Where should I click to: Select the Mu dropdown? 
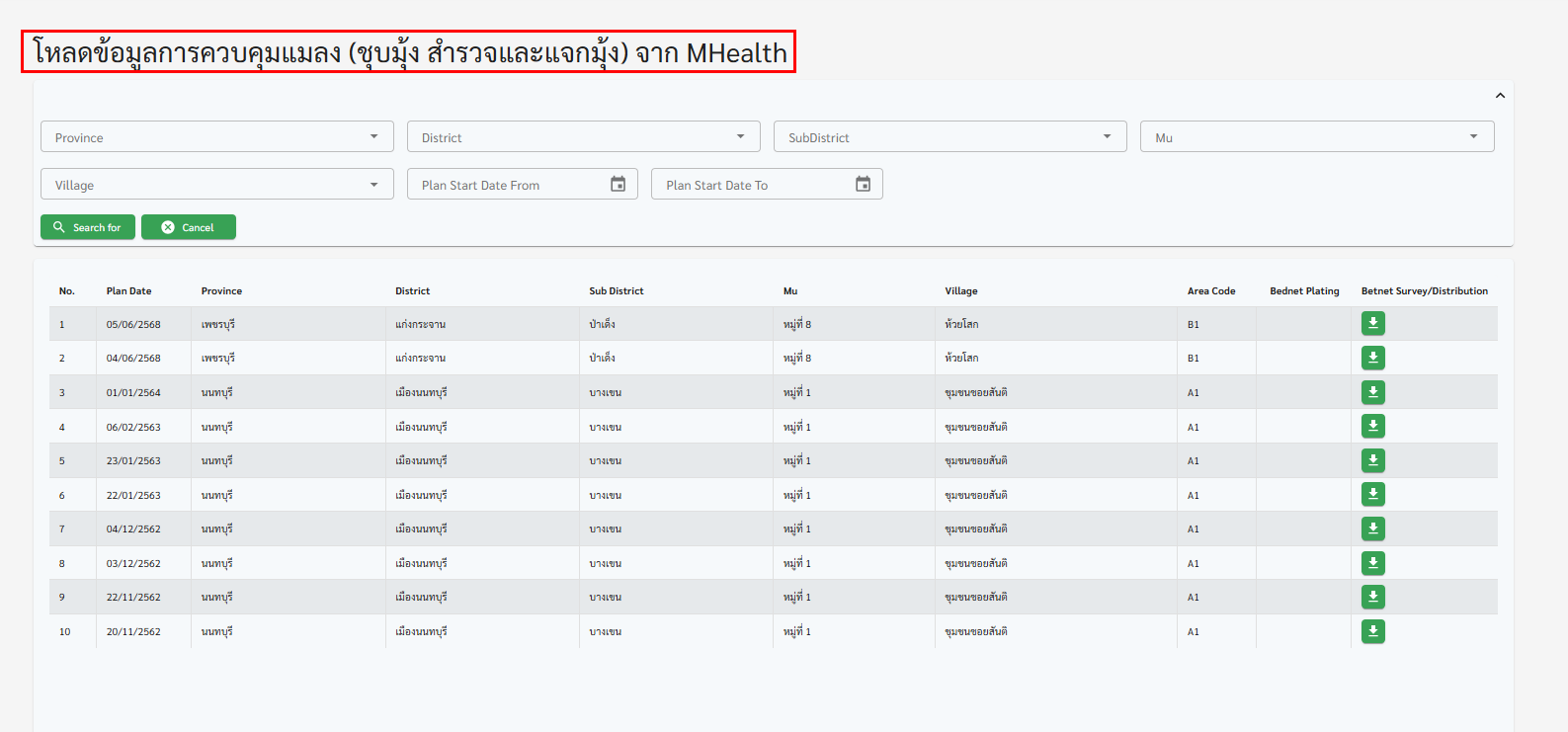[x=1316, y=137]
